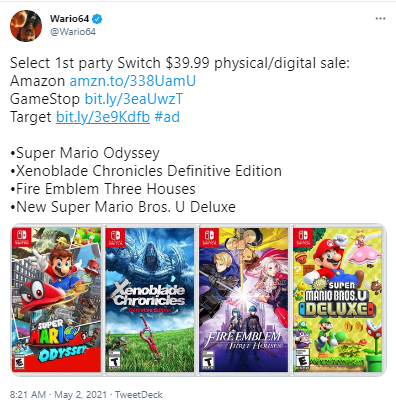The height and width of the screenshot is (409, 396).
Task: Click the TweetDeck source label
Action: [139, 395]
